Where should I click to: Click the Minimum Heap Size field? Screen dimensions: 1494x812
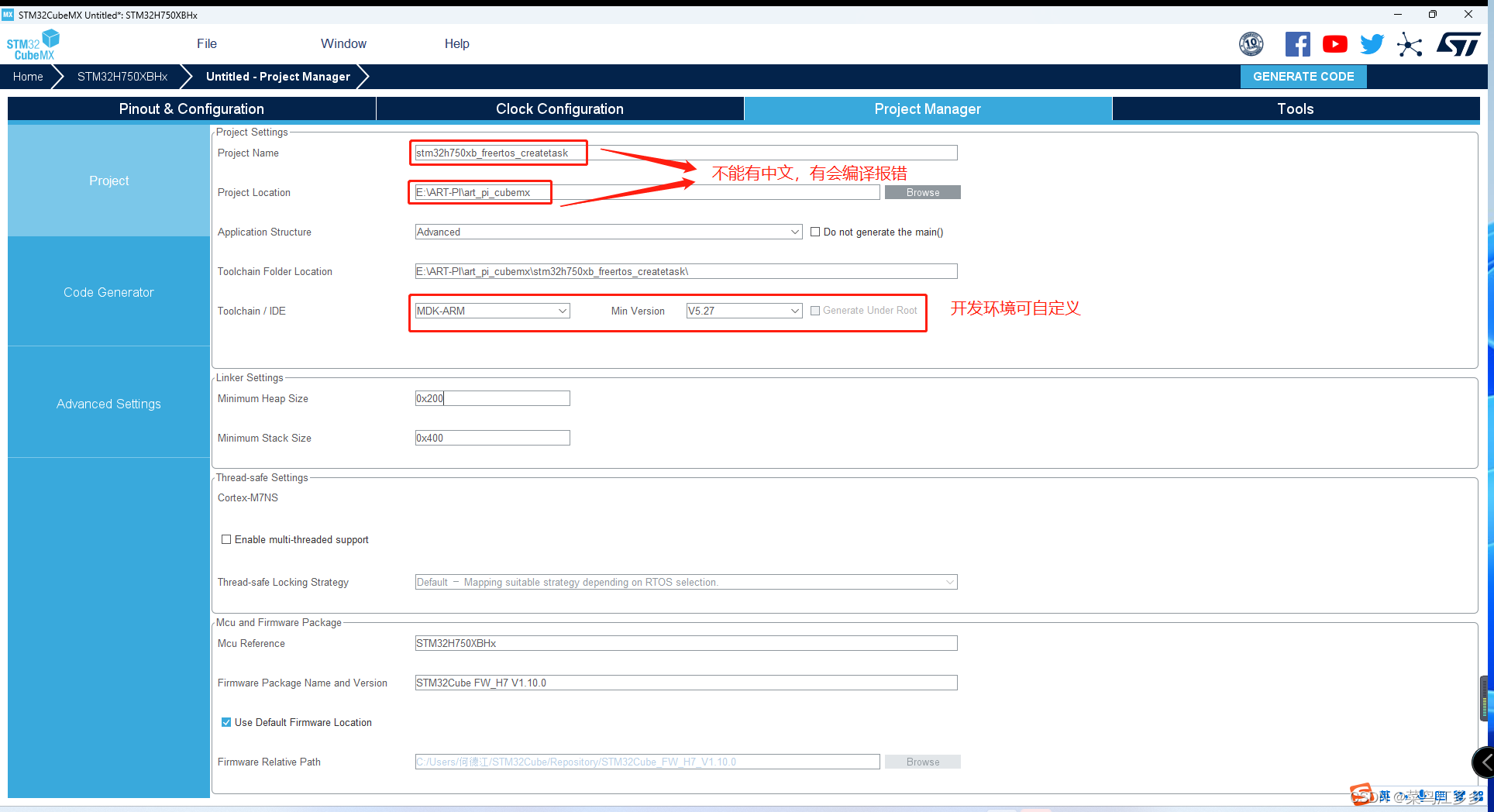coord(492,398)
